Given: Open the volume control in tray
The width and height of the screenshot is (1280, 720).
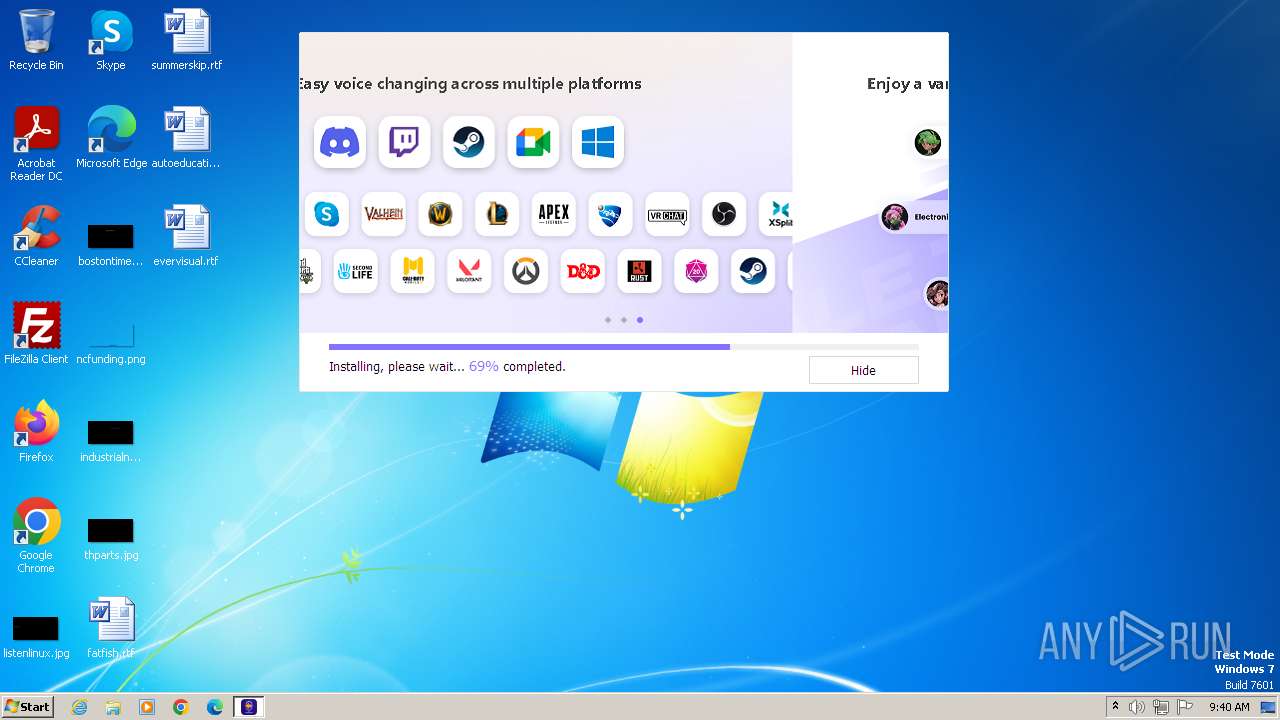Looking at the screenshot, I should [1137, 707].
